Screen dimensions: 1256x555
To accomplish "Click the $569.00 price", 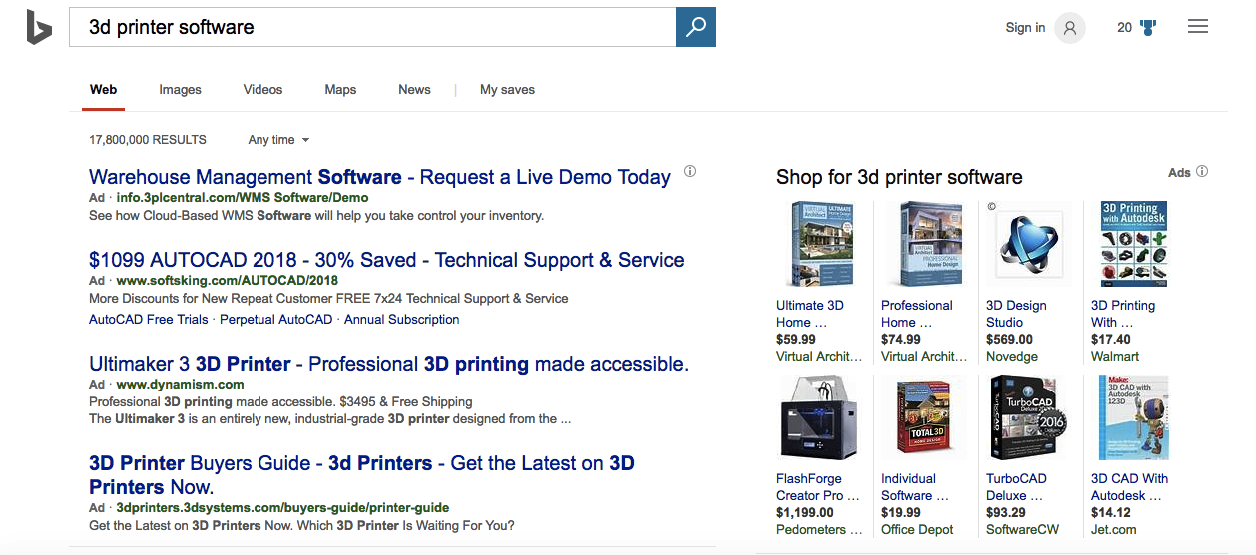I will [x=1010, y=340].
